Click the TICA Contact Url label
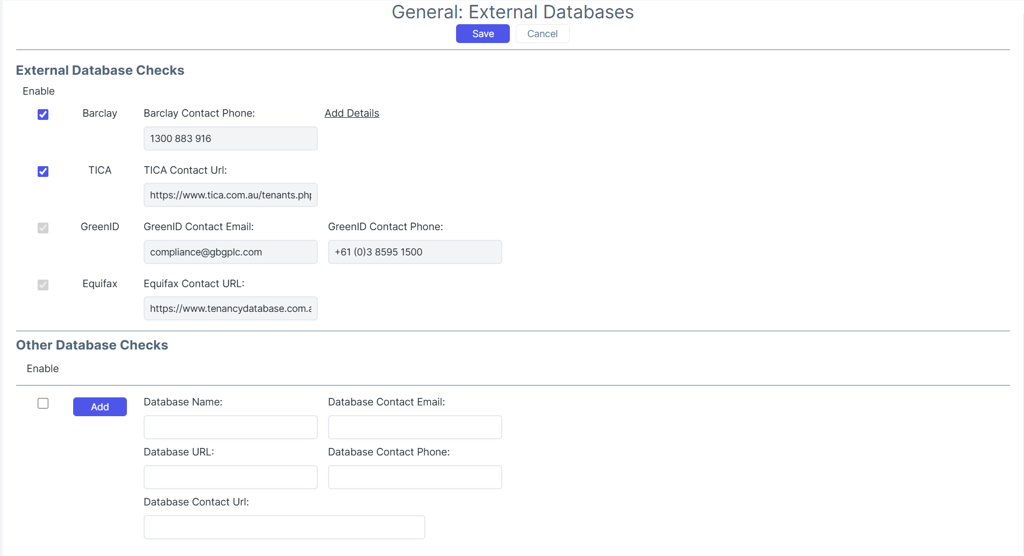1024x556 pixels. coord(185,170)
